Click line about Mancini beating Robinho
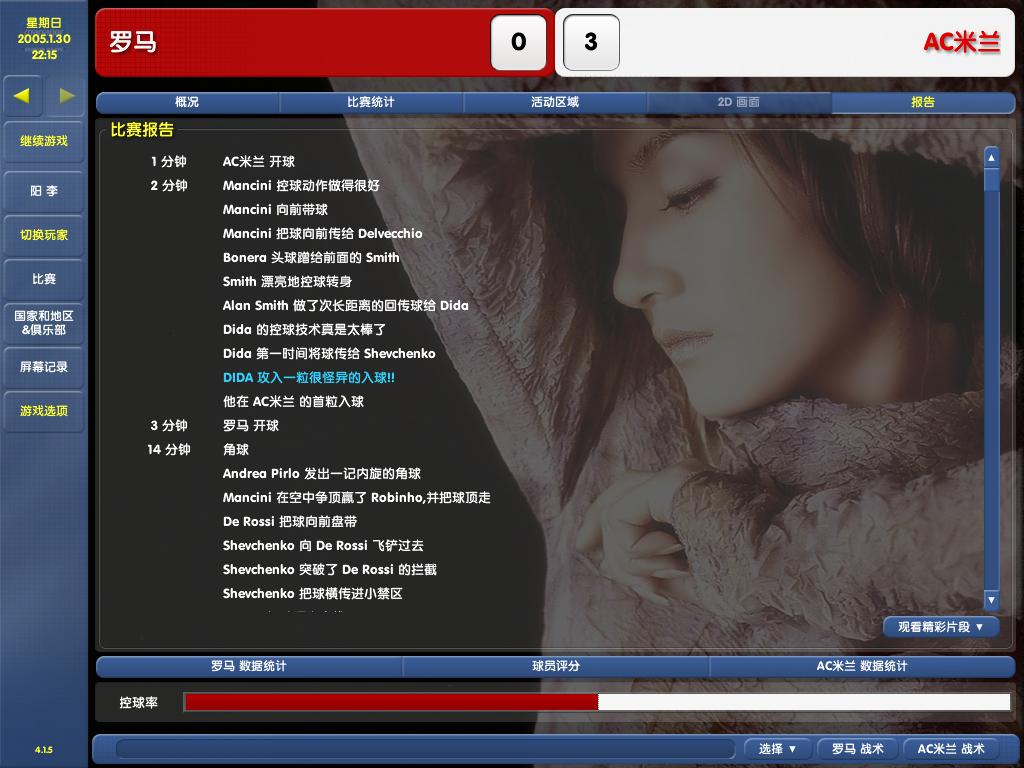 coord(357,498)
